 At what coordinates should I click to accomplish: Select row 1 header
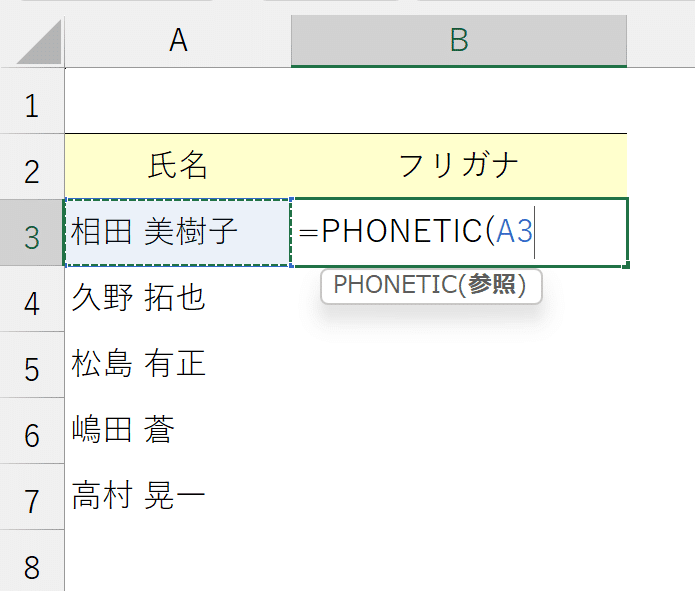[32, 101]
